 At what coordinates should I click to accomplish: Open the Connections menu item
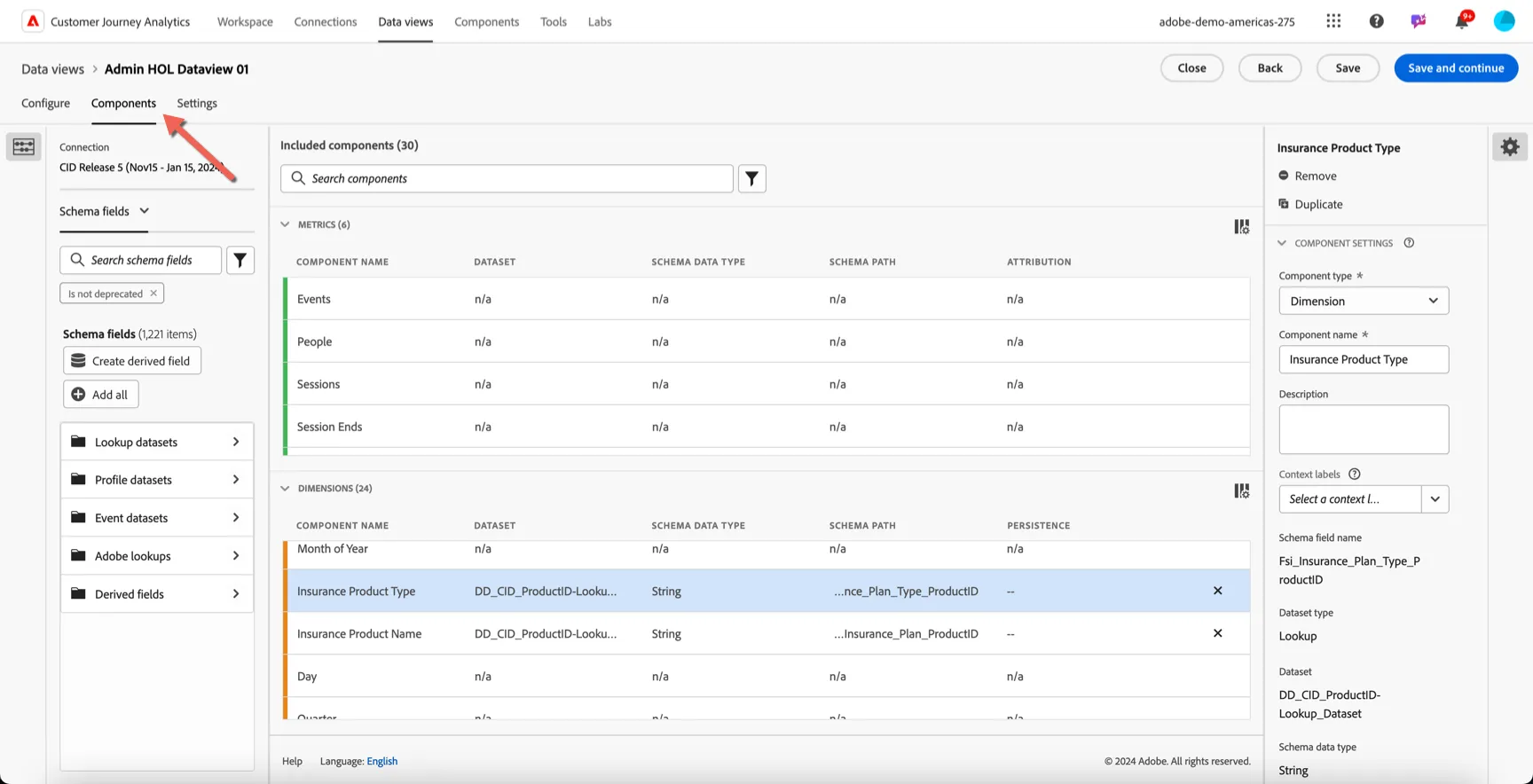pyautogui.click(x=326, y=21)
